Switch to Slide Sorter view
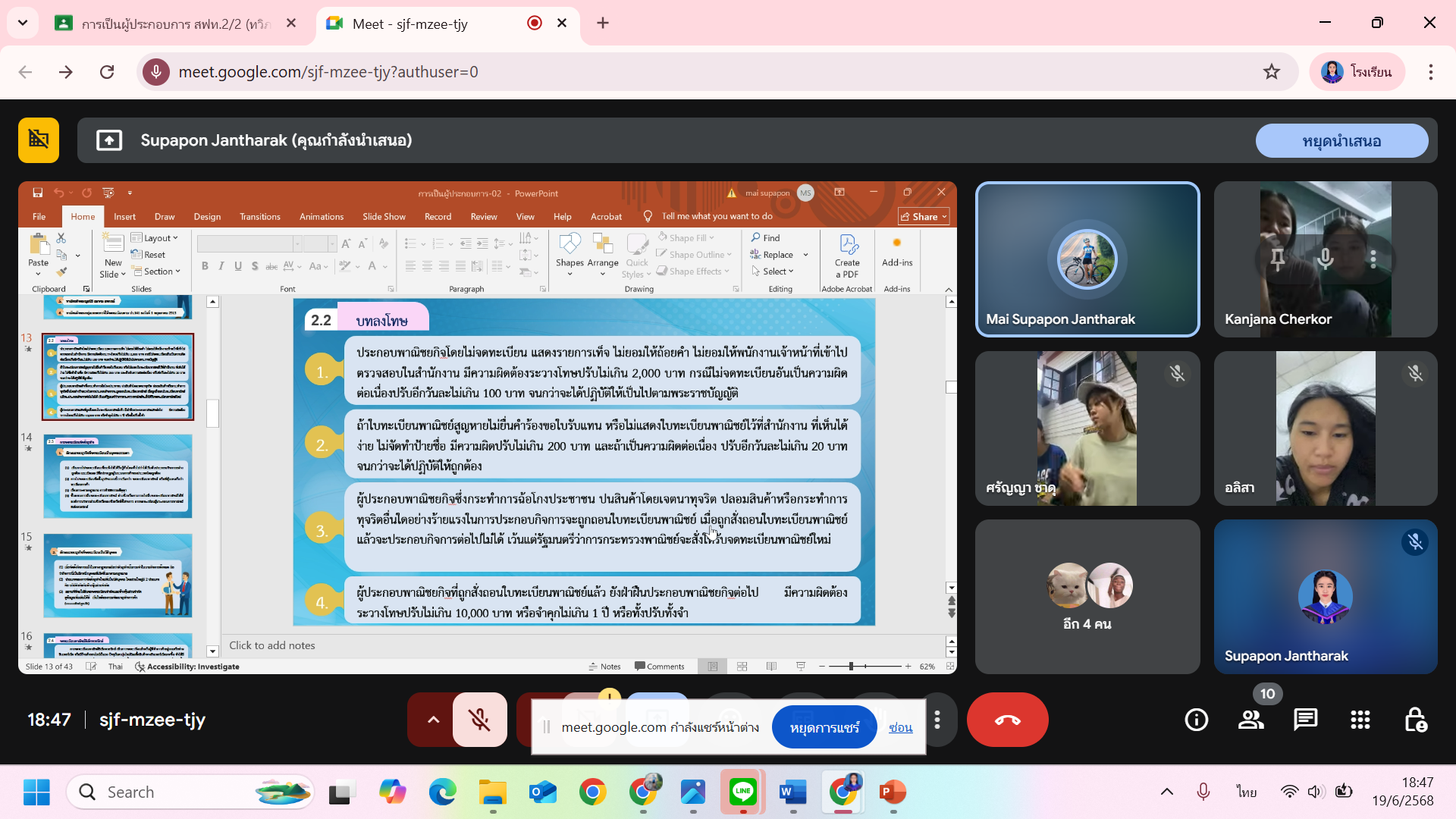The image size is (1456, 819). 742,667
